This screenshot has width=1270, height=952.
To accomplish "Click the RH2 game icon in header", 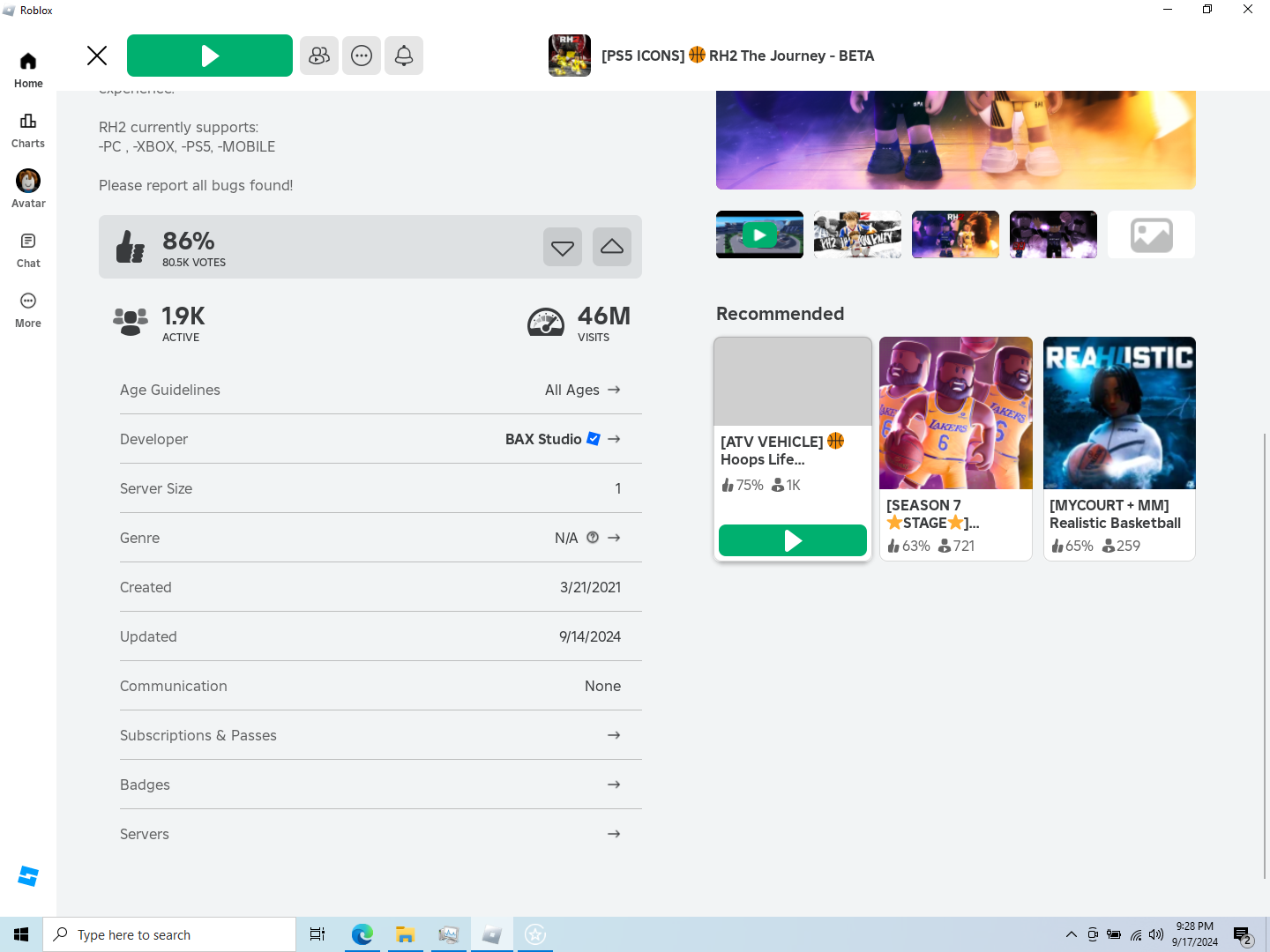I will coord(570,56).
